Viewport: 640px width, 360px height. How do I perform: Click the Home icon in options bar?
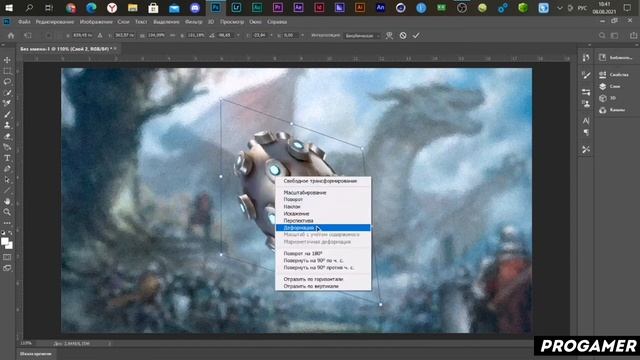tap(11, 36)
